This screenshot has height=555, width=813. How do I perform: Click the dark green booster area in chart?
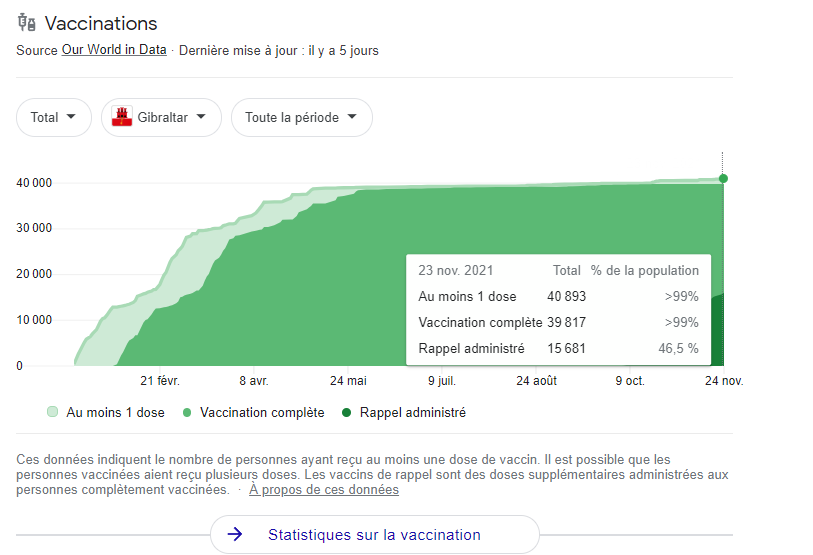coord(718,332)
